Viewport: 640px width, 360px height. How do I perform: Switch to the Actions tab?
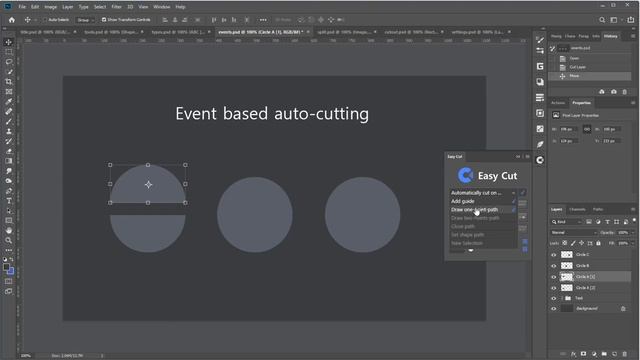558,103
